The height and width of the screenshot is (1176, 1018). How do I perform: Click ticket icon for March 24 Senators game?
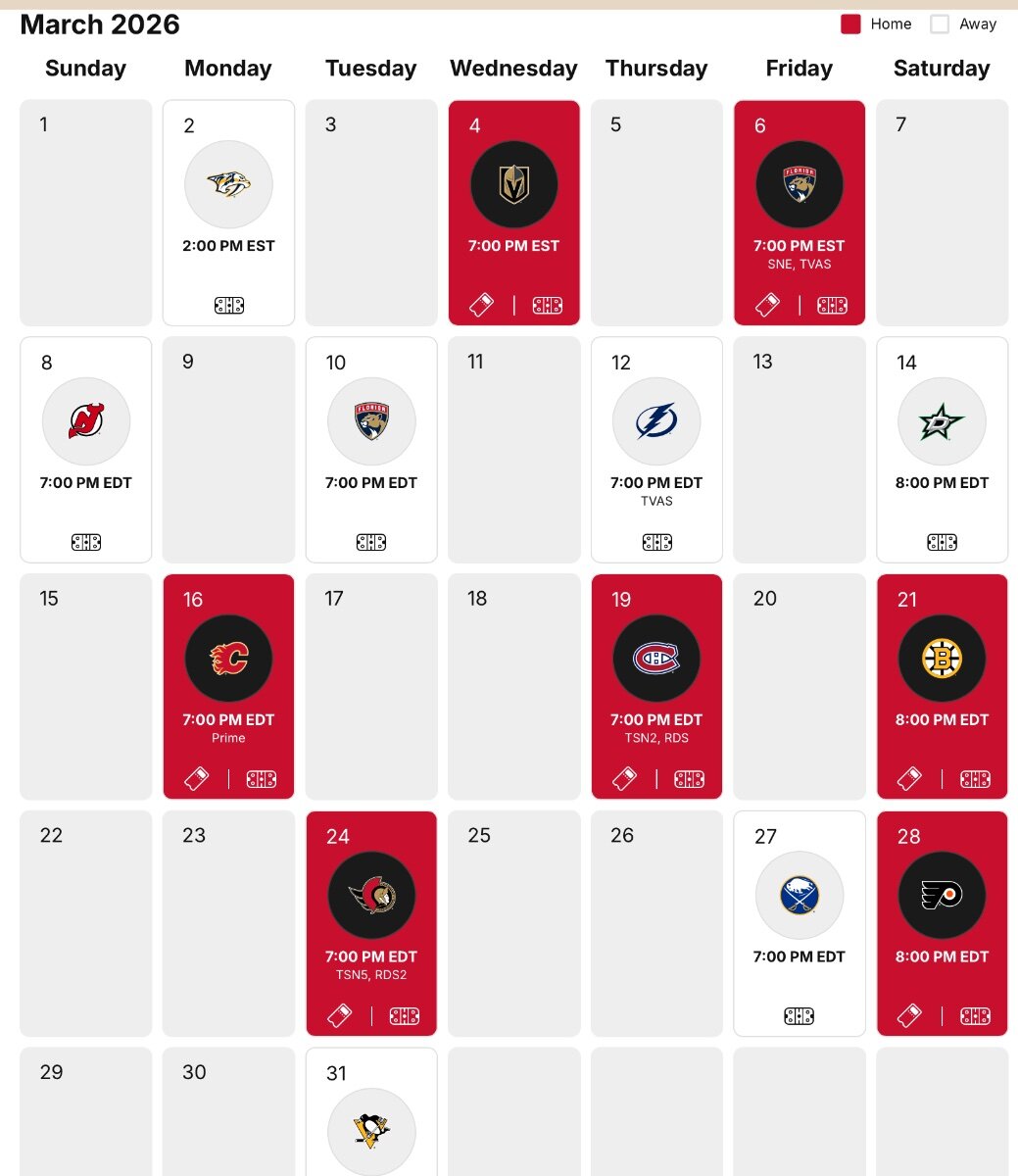coord(339,1016)
